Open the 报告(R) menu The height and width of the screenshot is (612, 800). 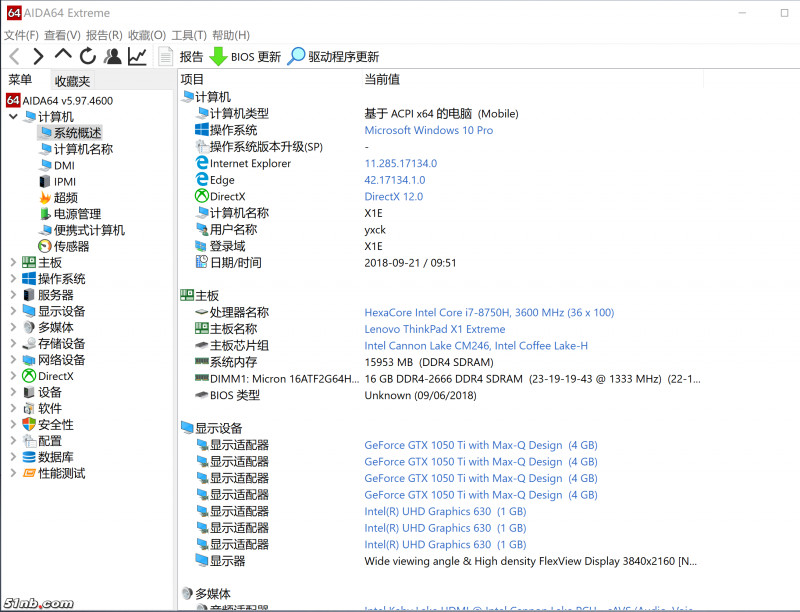104,35
